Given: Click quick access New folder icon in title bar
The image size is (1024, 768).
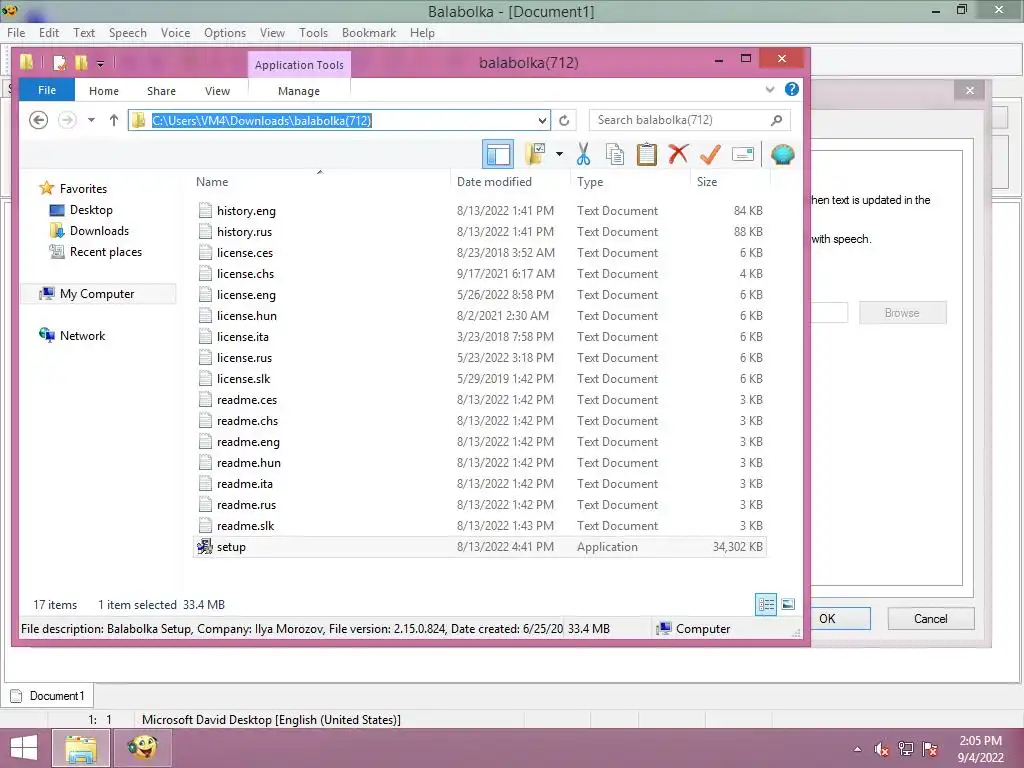Looking at the screenshot, I should pyautogui.click(x=81, y=63).
